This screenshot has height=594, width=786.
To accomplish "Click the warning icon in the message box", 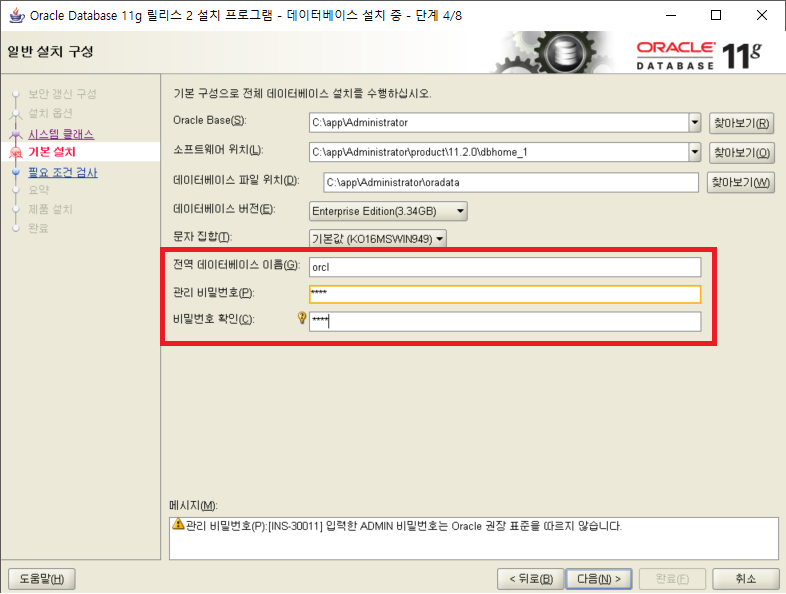I will (x=178, y=524).
